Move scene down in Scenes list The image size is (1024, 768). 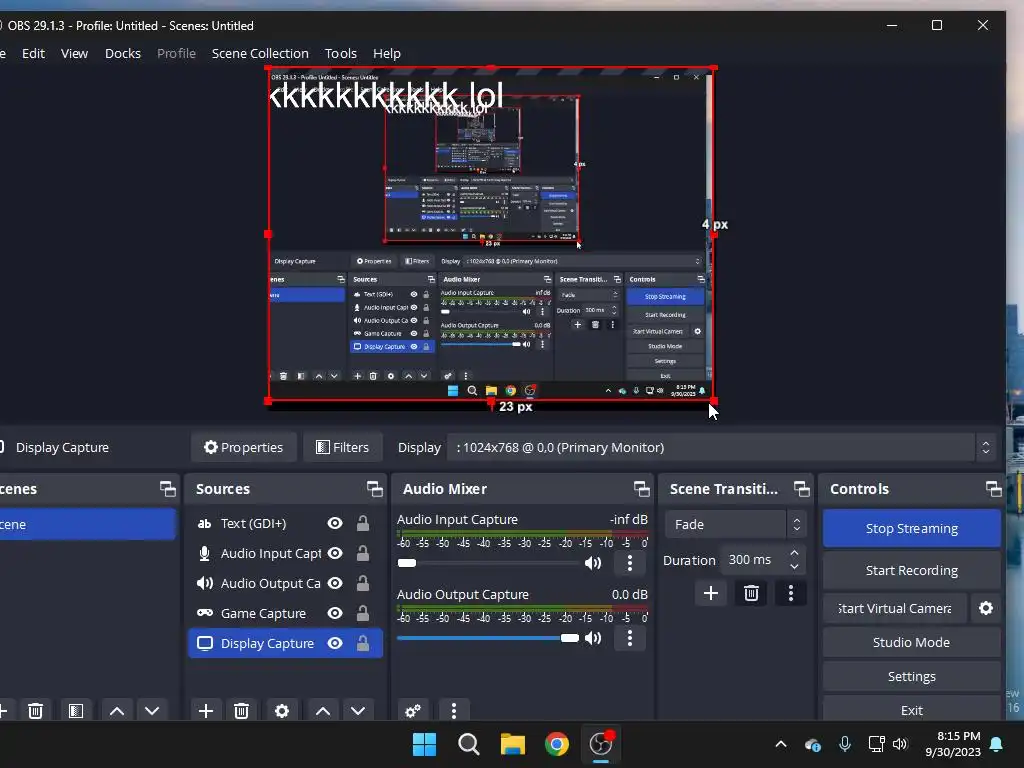tap(152, 711)
